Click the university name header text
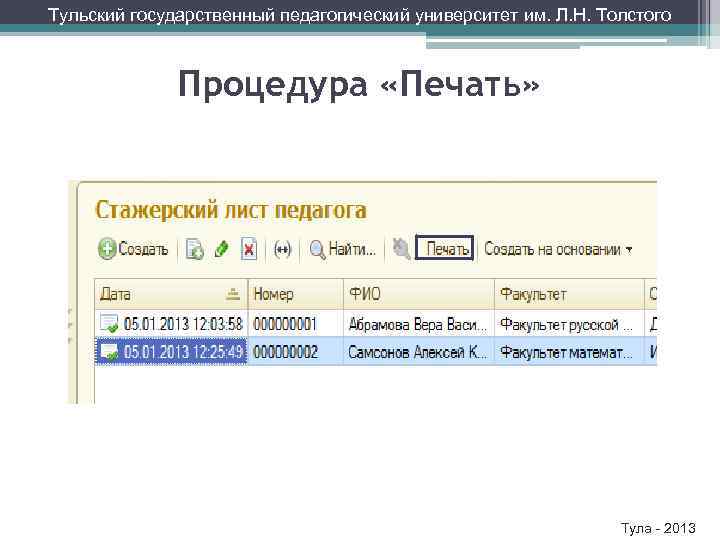The height and width of the screenshot is (540, 720). 360,15
